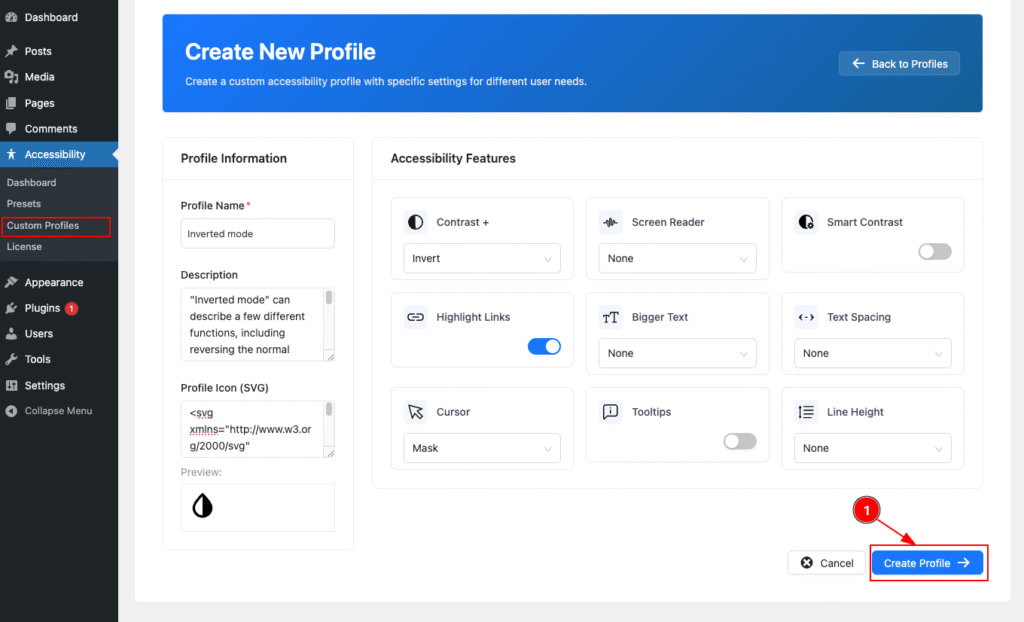
Task: Click the Smart Contrast icon
Action: pyautogui.click(x=805, y=222)
